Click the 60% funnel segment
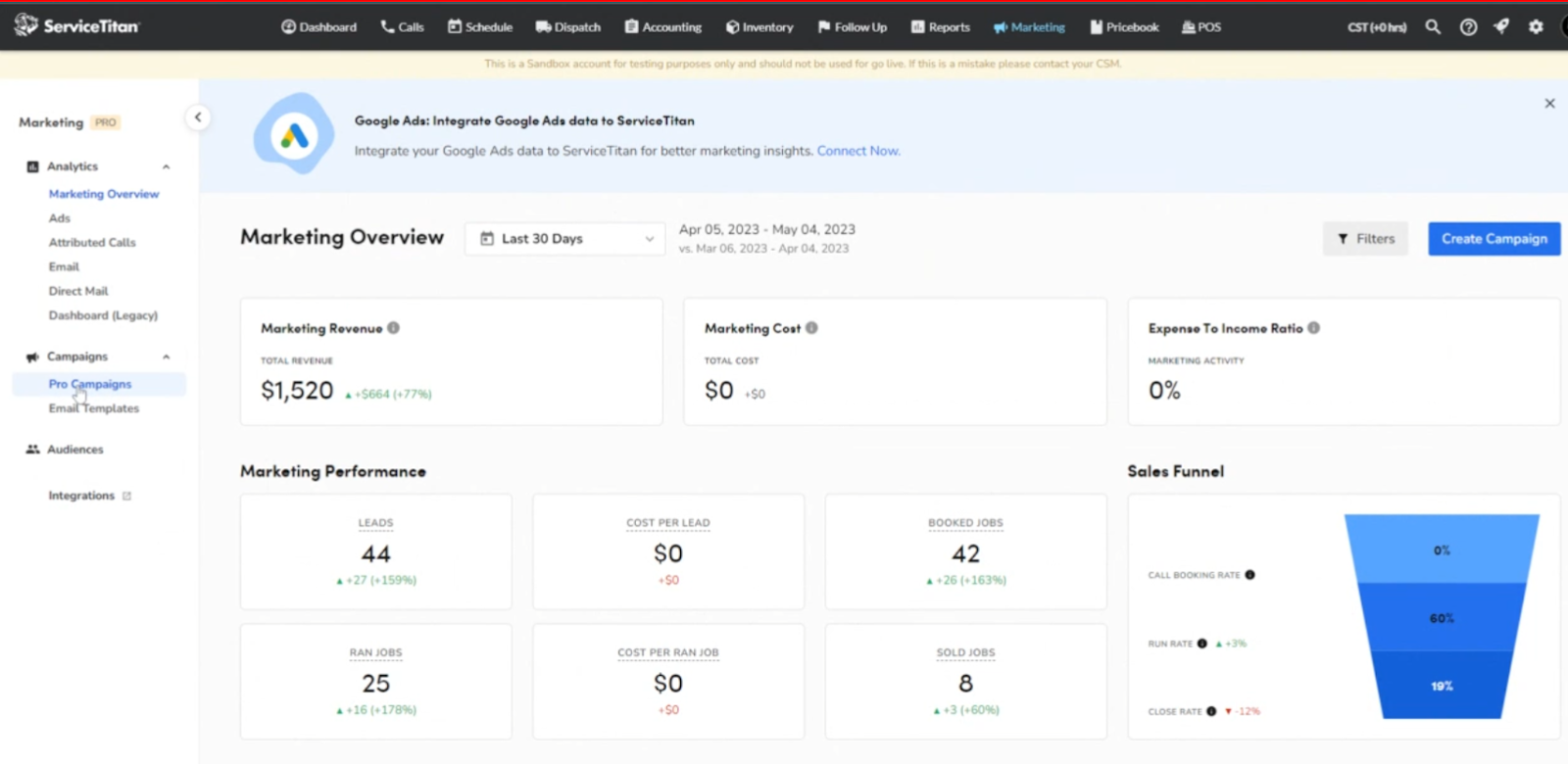Viewport: 1568px width, 764px height. pyautogui.click(x=1441, y=618)
